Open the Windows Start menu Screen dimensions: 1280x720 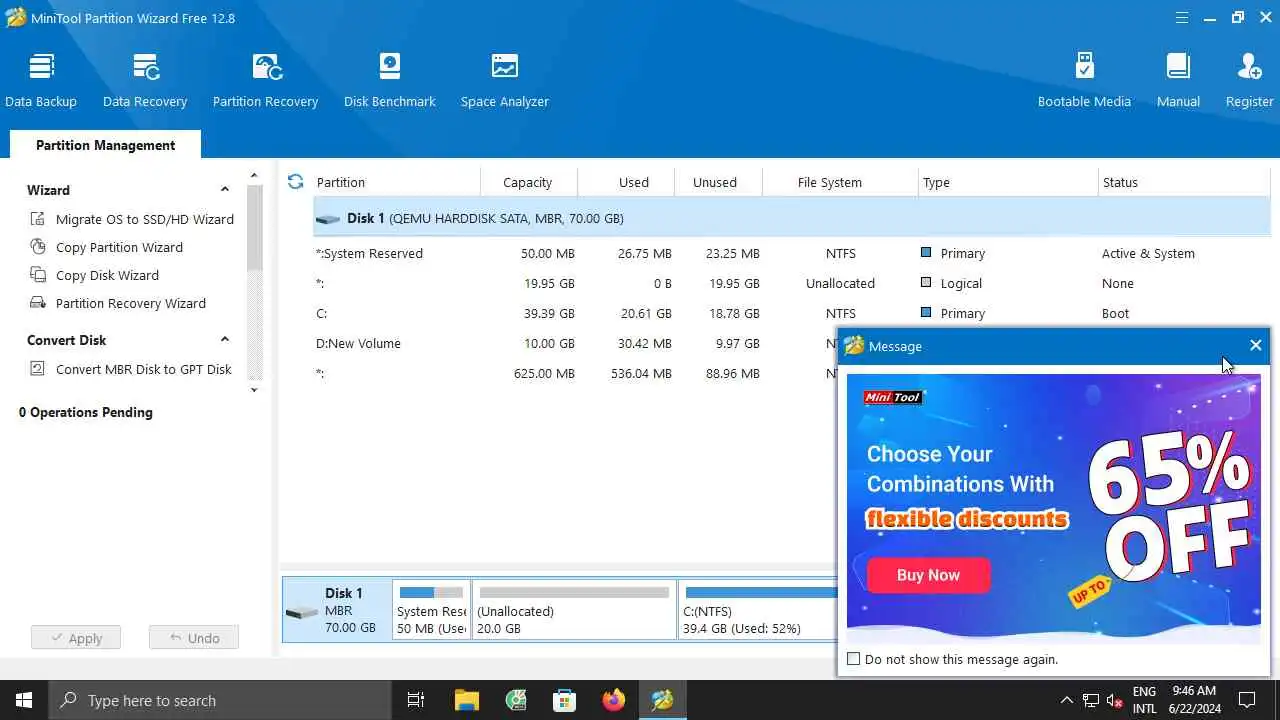24,700
